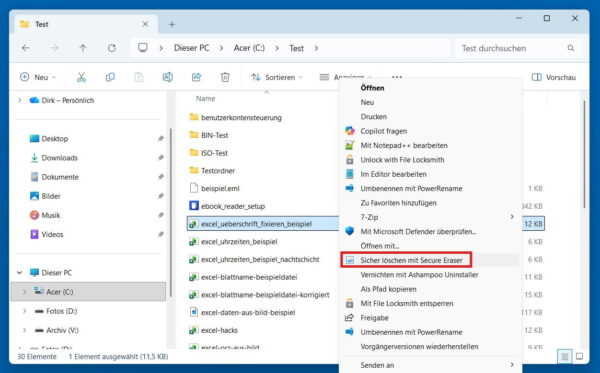
Task: Click the Name column header
Action: [205, 98]
